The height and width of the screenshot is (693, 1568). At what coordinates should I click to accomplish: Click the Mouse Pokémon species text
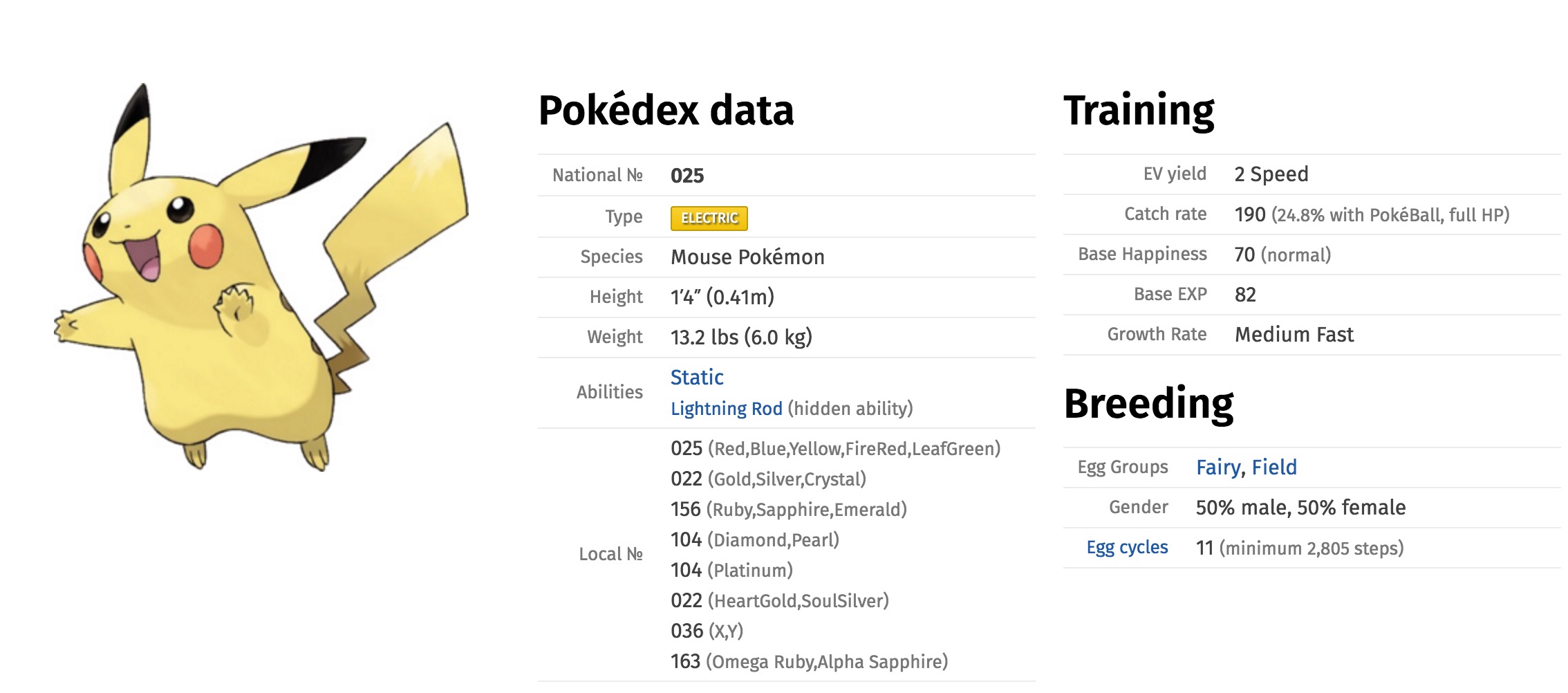click(x=747, y=257)
